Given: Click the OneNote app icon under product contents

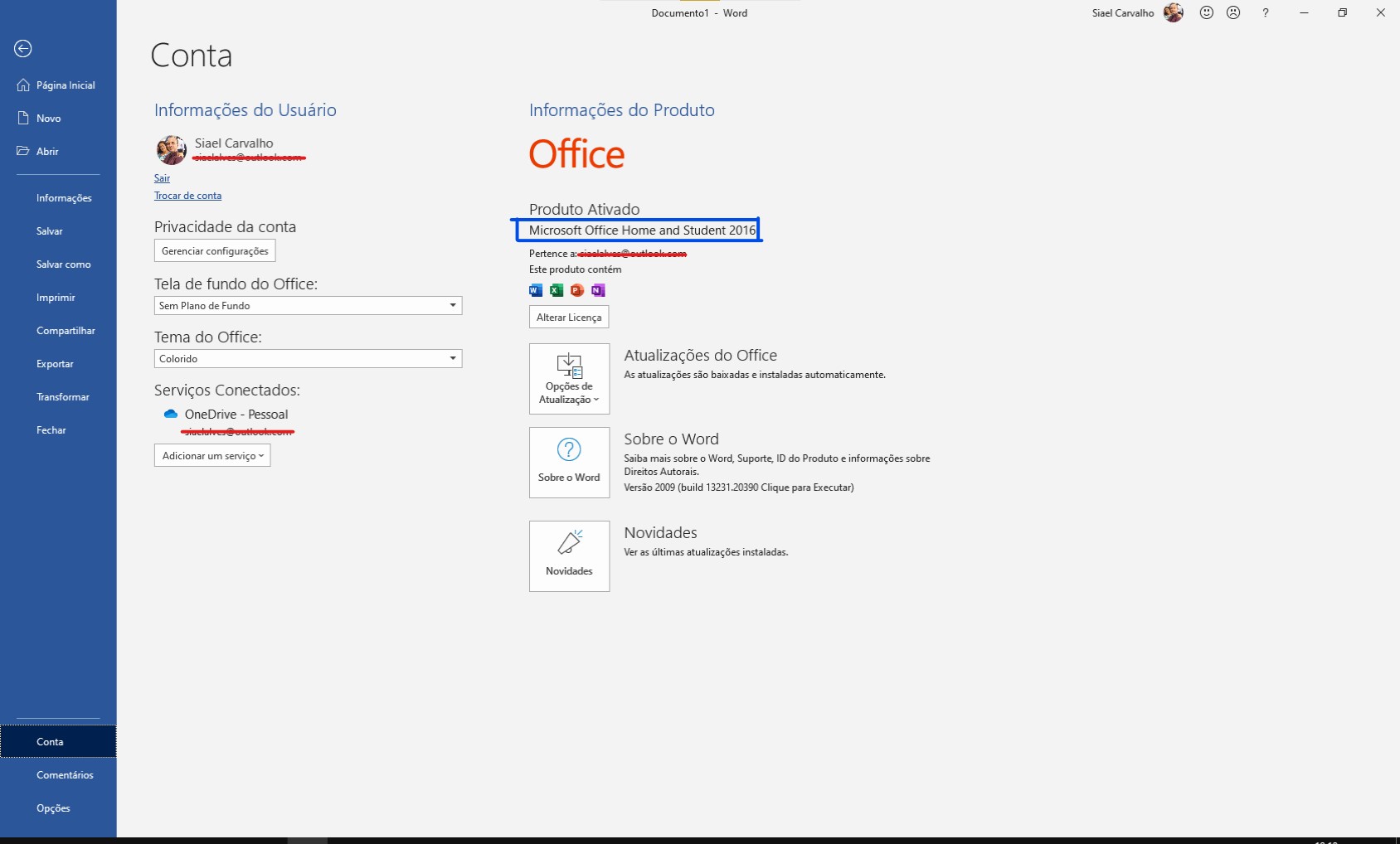Looking at the screenshot, I should pyautogui.click(x=598, y=290).
